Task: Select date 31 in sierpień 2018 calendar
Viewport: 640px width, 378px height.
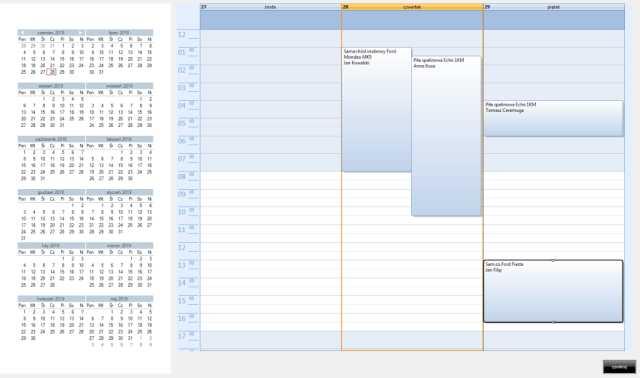Action: pyautogui.click(x=62, y=125)
